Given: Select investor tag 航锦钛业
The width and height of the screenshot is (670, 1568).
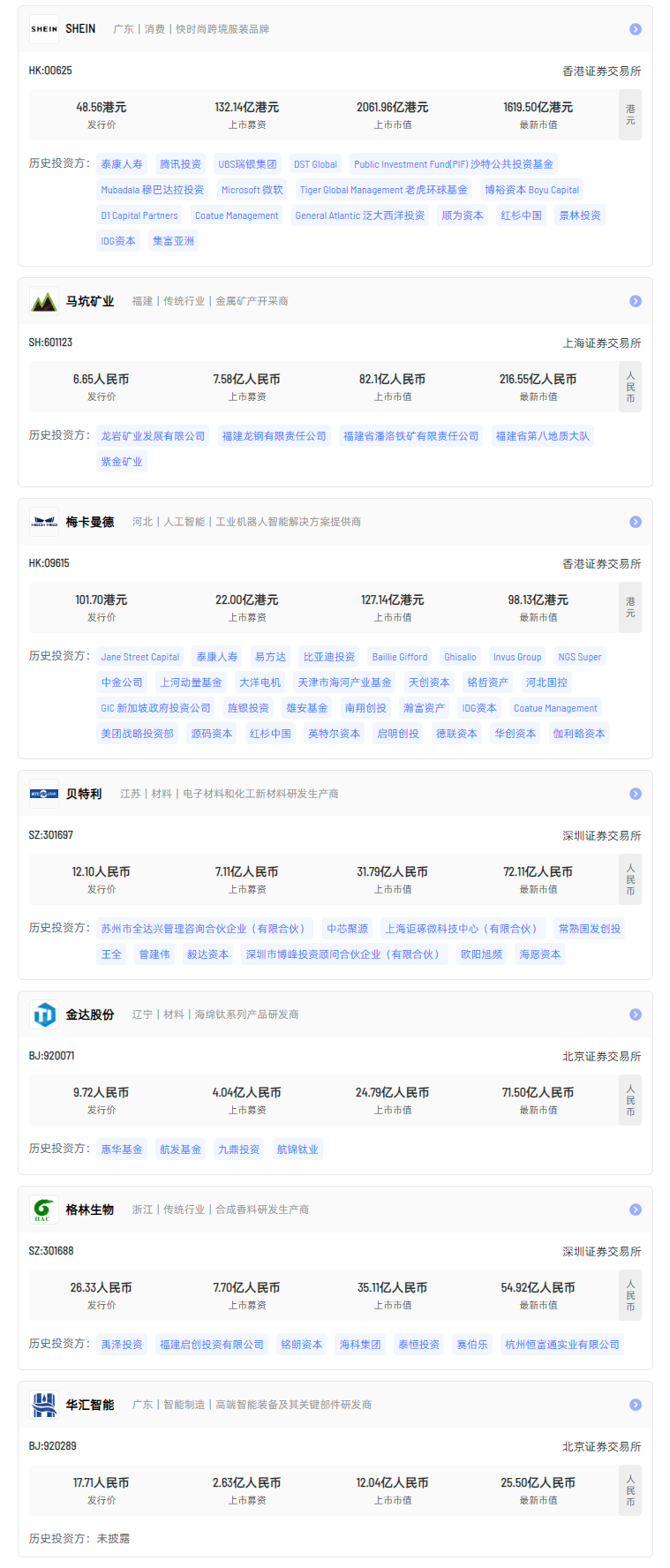Looking at the screenshot, I should tap(297, 1150).
